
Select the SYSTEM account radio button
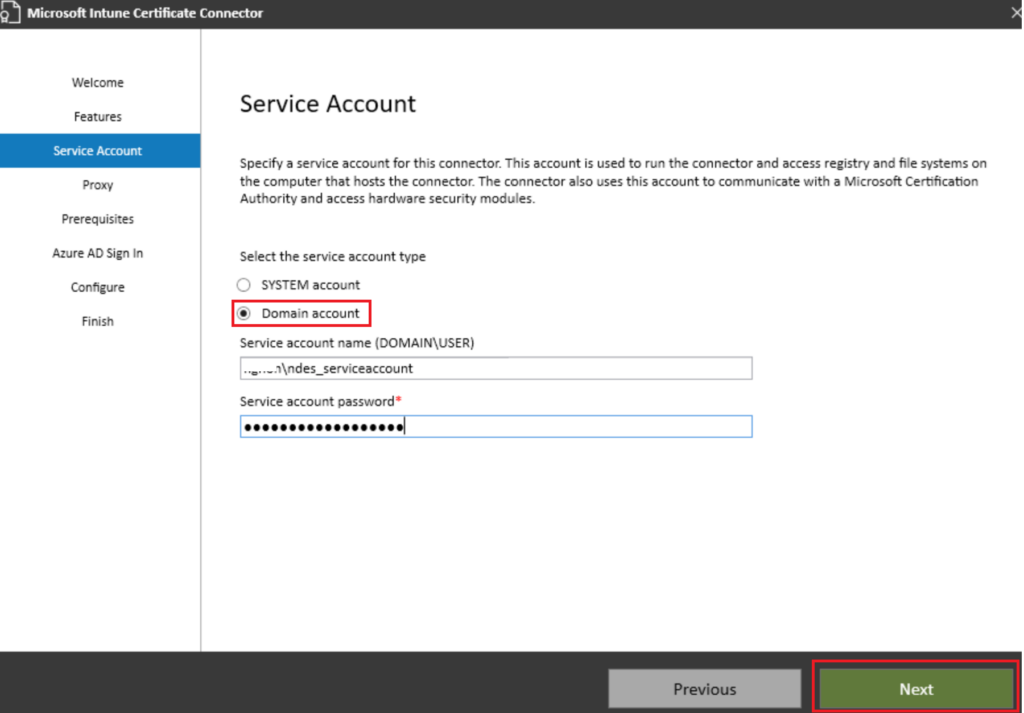[x=244, y=285]
